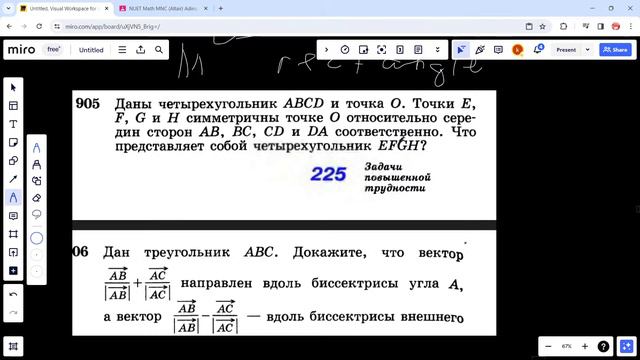Image resolution: width=640 pixels, height=360 pixels.
Task: Pick the third pen color preset
Action: point(36,271)
